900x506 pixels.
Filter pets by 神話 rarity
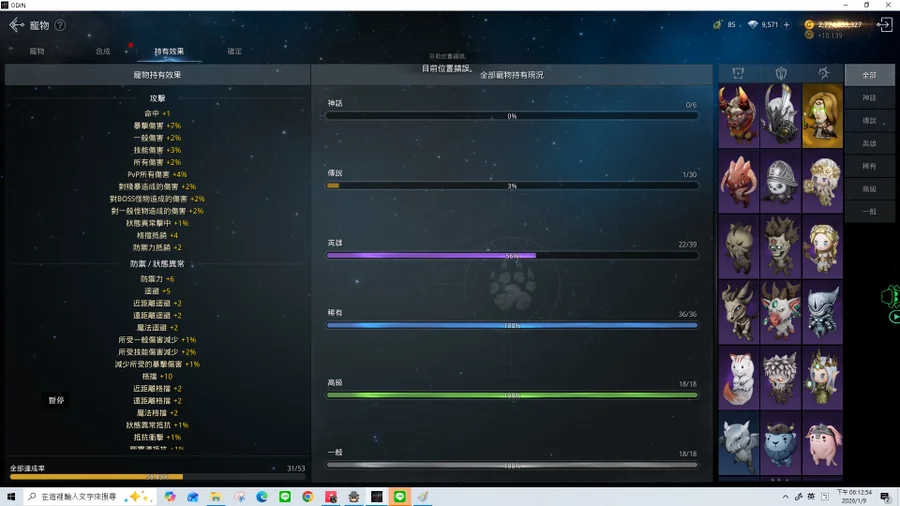[869, 98]
